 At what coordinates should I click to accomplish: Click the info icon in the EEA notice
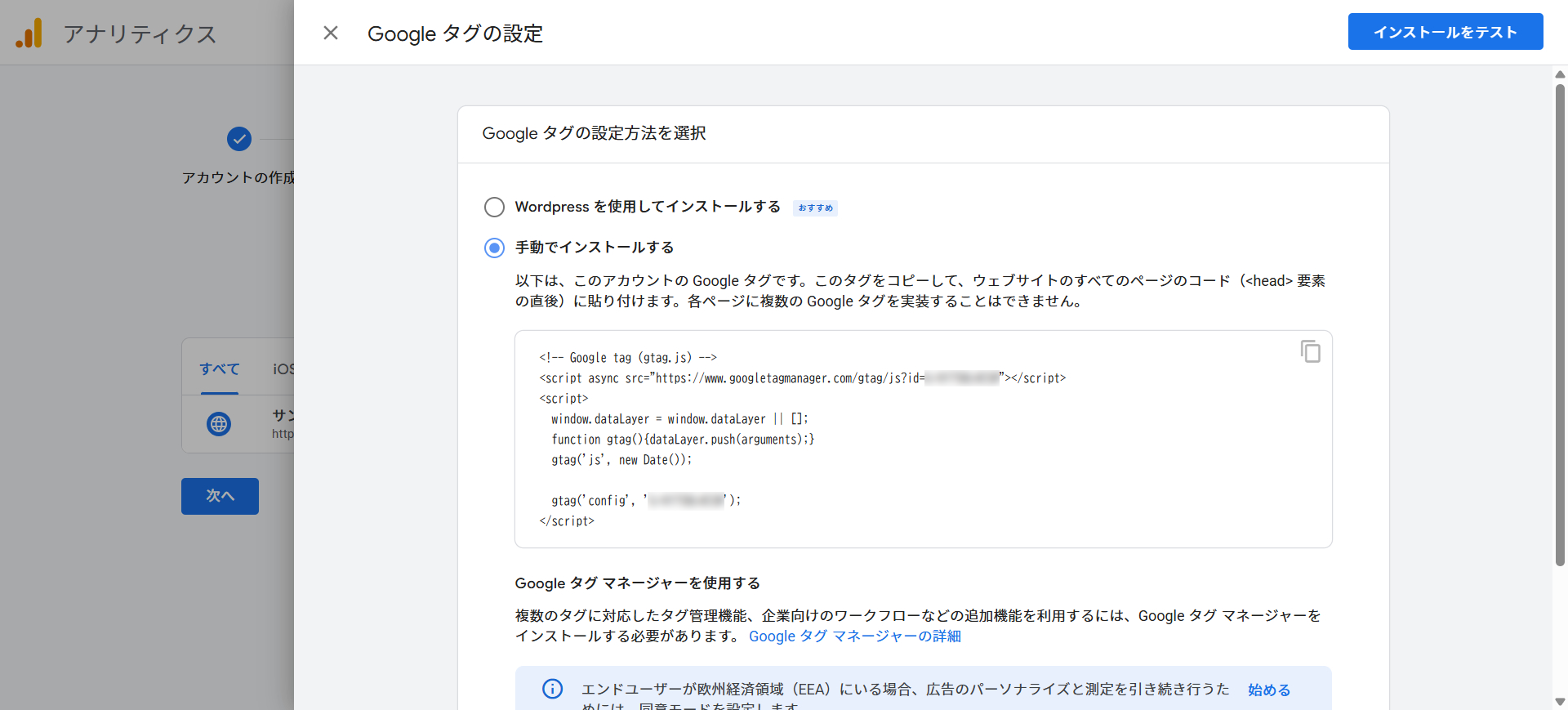point(553,689)
